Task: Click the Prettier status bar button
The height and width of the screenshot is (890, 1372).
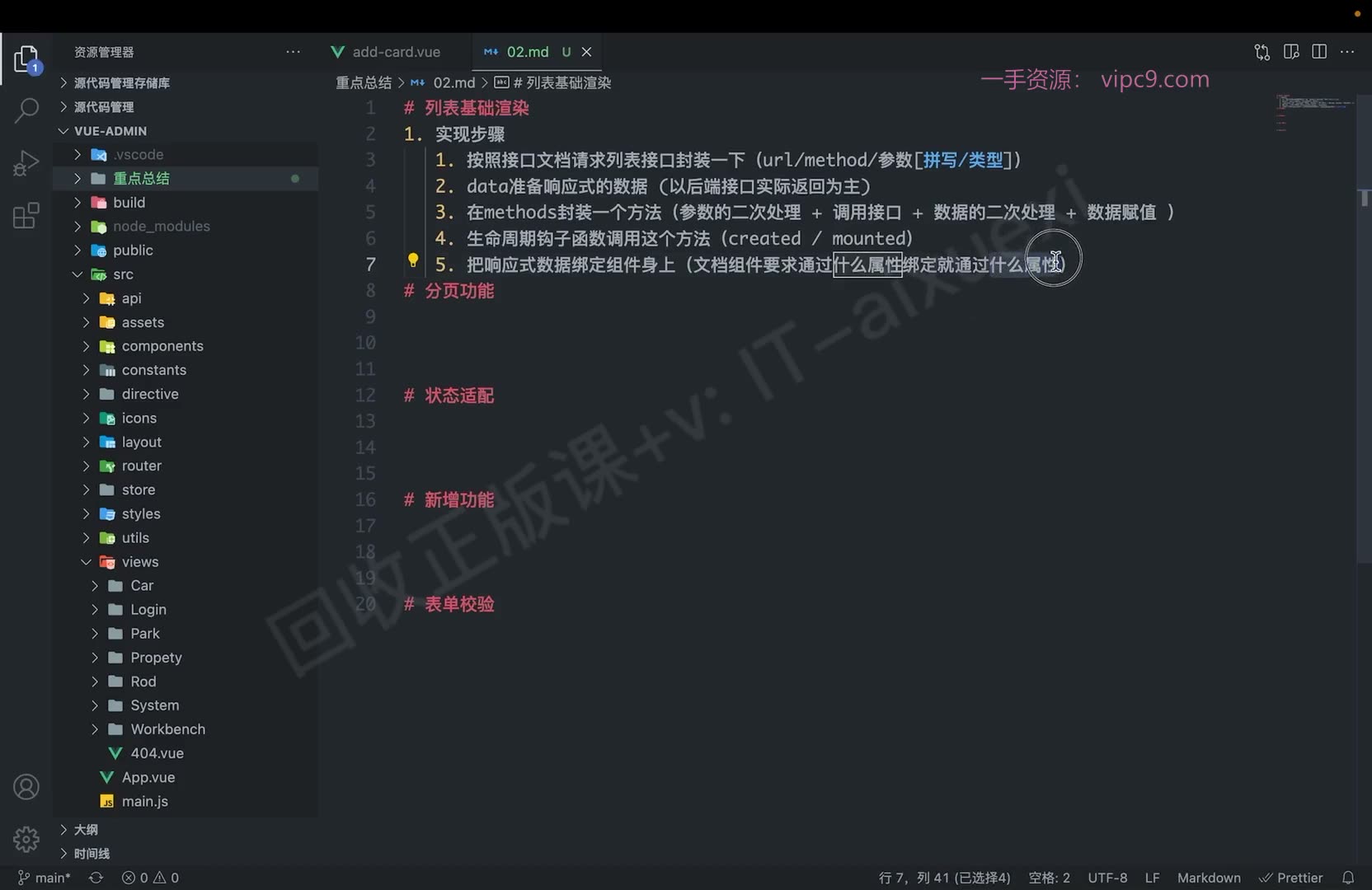Action: click(x=1291, y=878)
